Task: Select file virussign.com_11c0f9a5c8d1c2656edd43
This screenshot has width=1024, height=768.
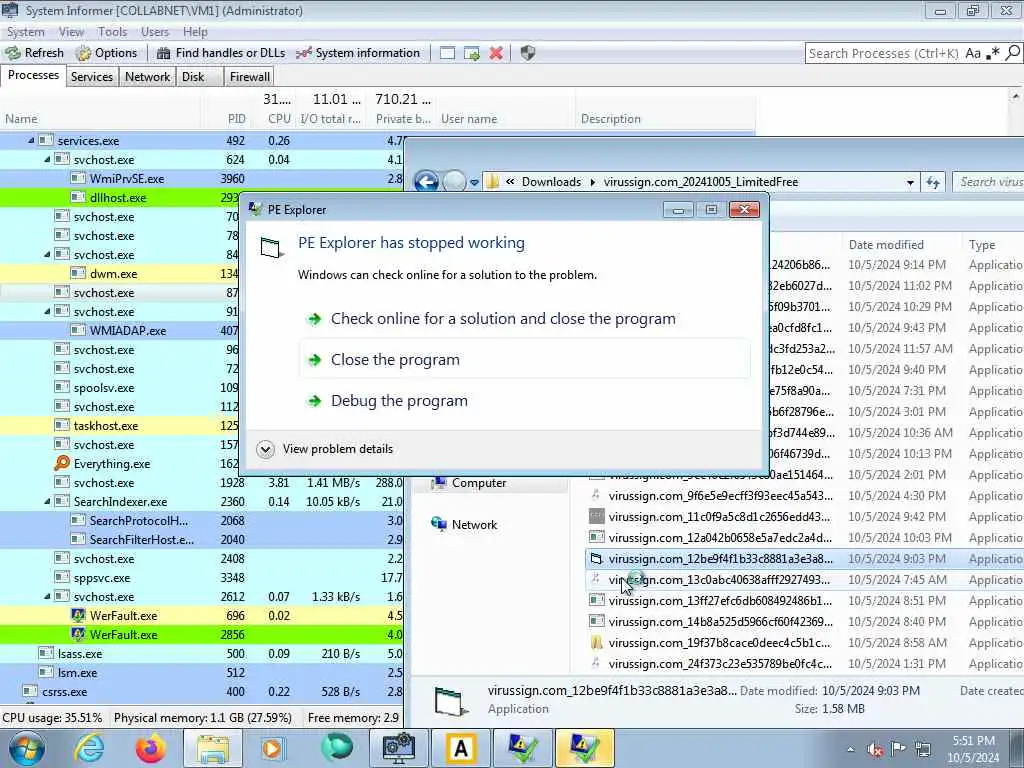Action: 719,517
